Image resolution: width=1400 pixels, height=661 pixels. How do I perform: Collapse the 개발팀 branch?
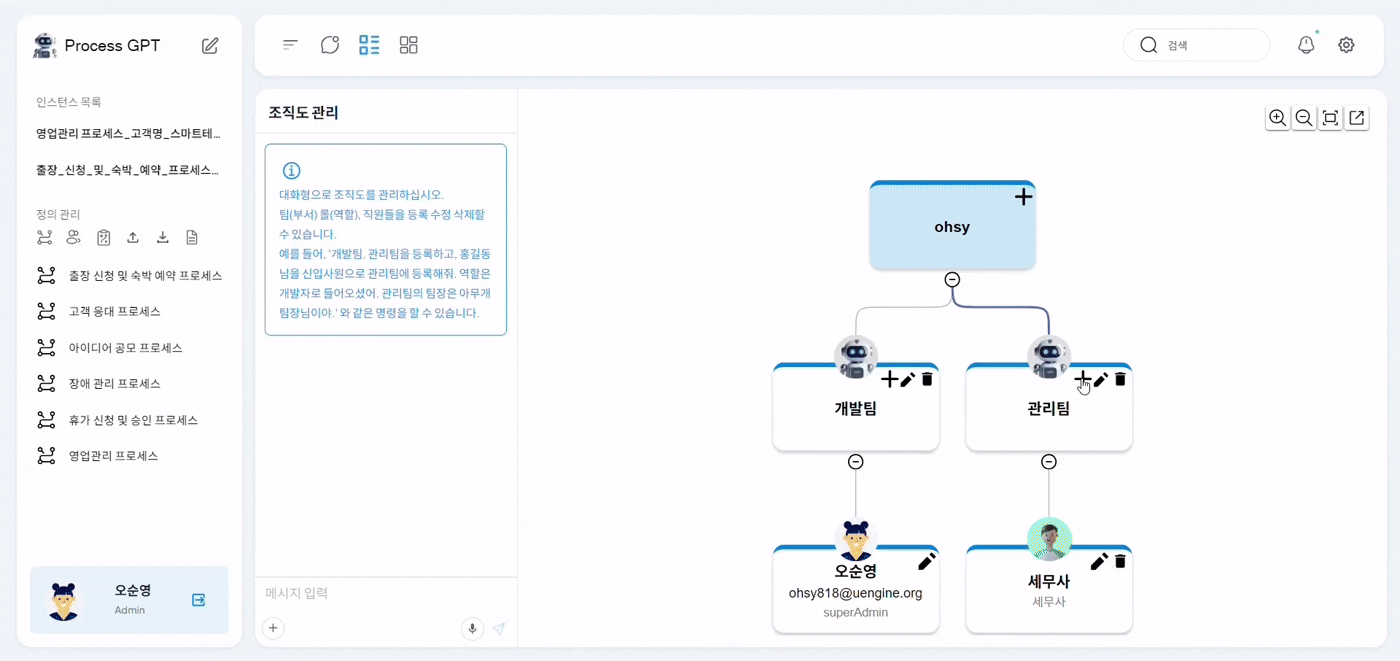855,462
